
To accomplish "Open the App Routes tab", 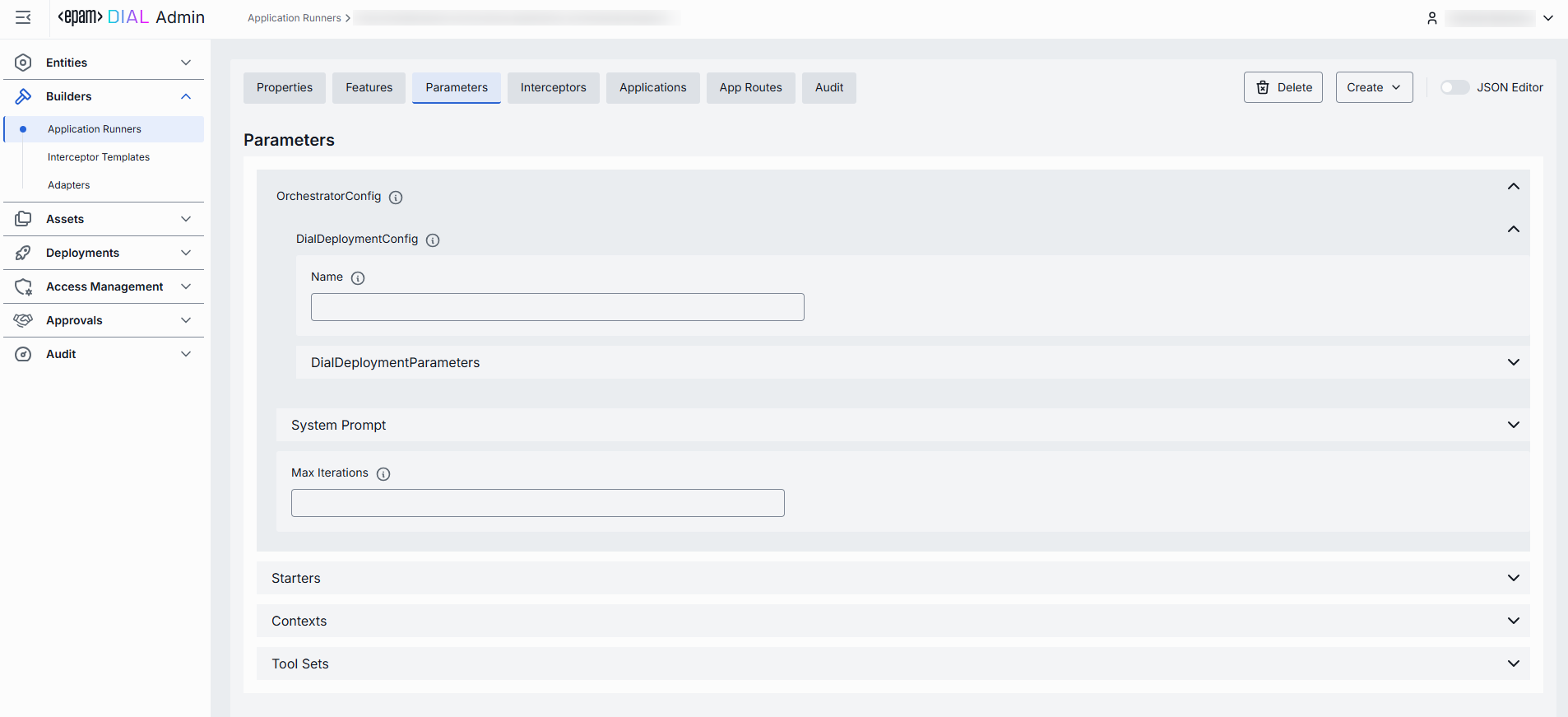I will pos(750,87).
